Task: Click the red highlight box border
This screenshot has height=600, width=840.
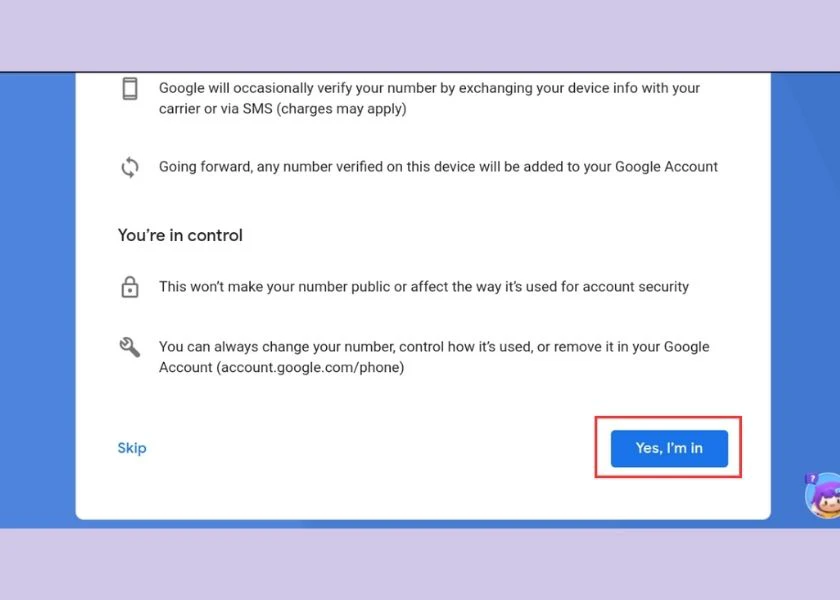Action: (668, 418)
